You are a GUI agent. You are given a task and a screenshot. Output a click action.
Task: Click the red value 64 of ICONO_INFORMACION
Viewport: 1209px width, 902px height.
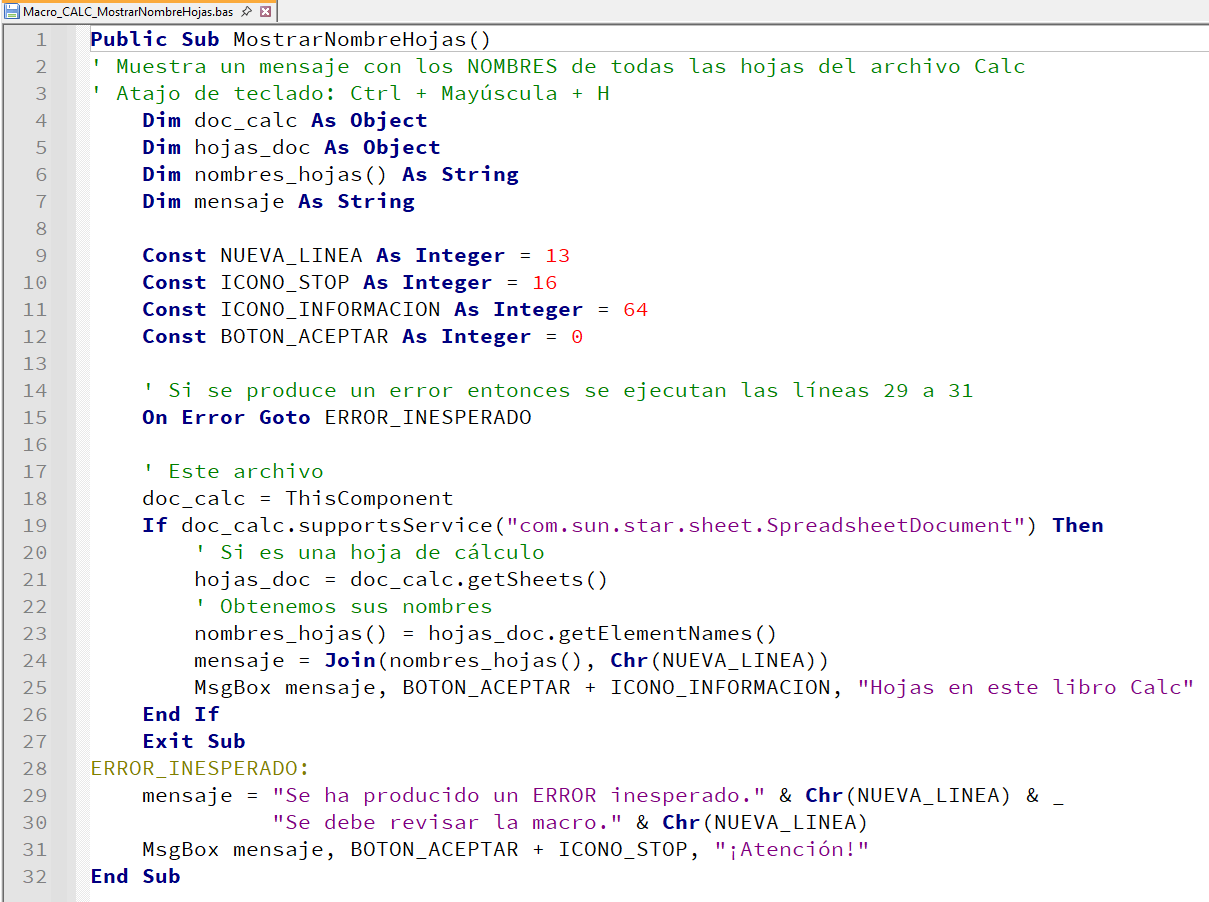(x=635, y=310)
